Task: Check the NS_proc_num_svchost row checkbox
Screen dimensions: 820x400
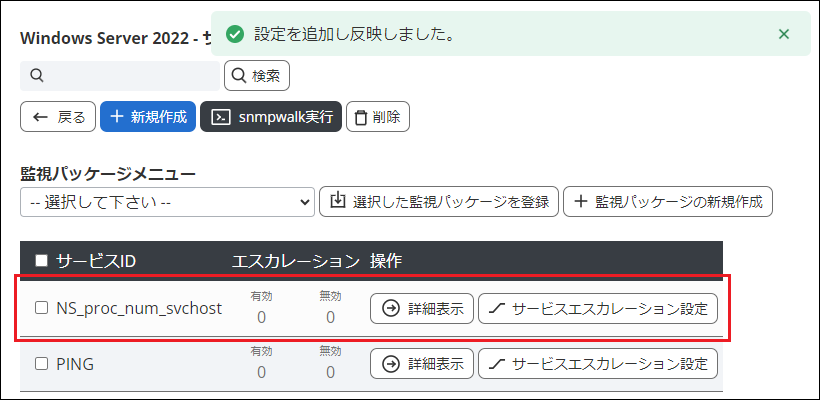Action: point(41,309)
